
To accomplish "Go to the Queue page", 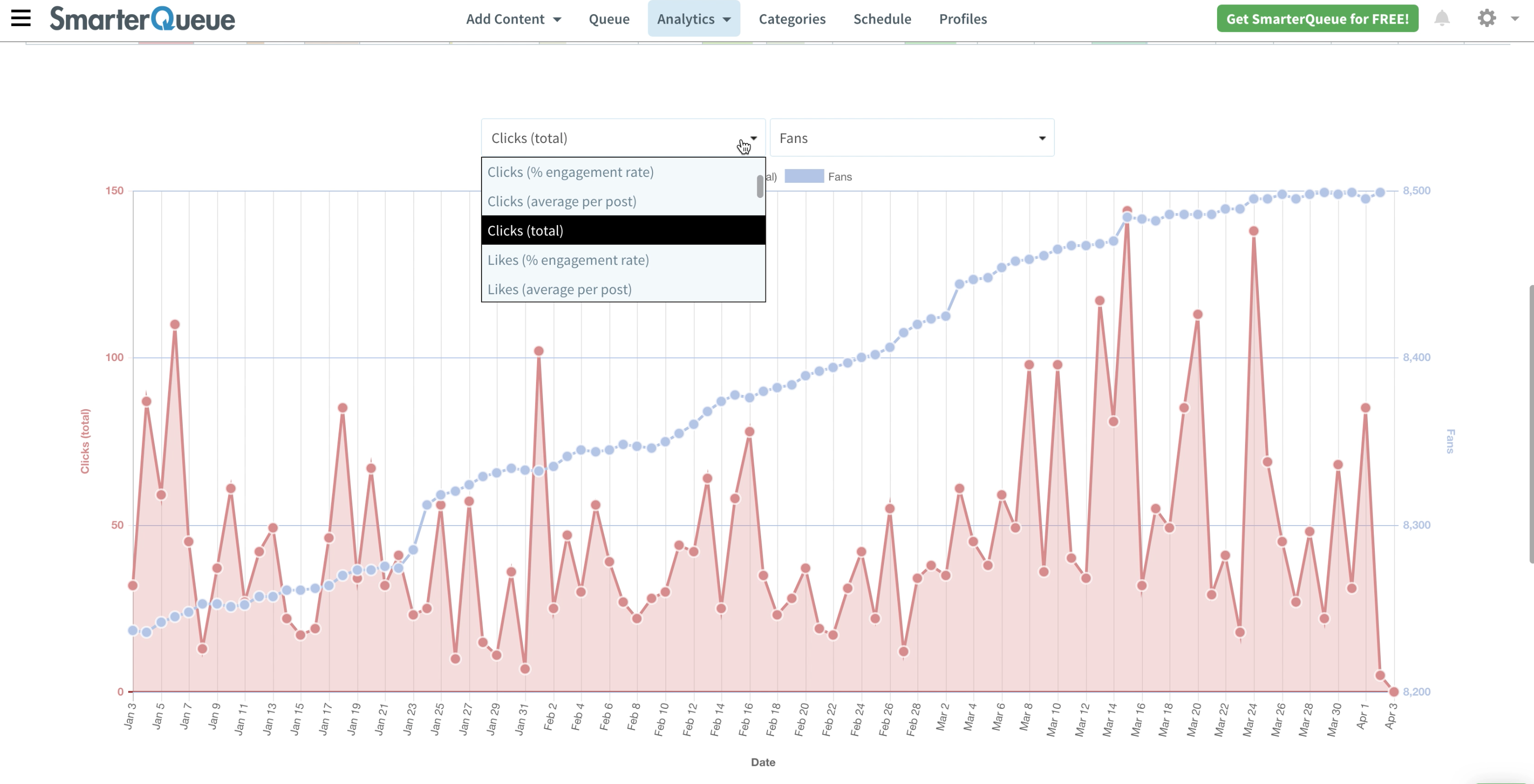I will pos(609,19).
